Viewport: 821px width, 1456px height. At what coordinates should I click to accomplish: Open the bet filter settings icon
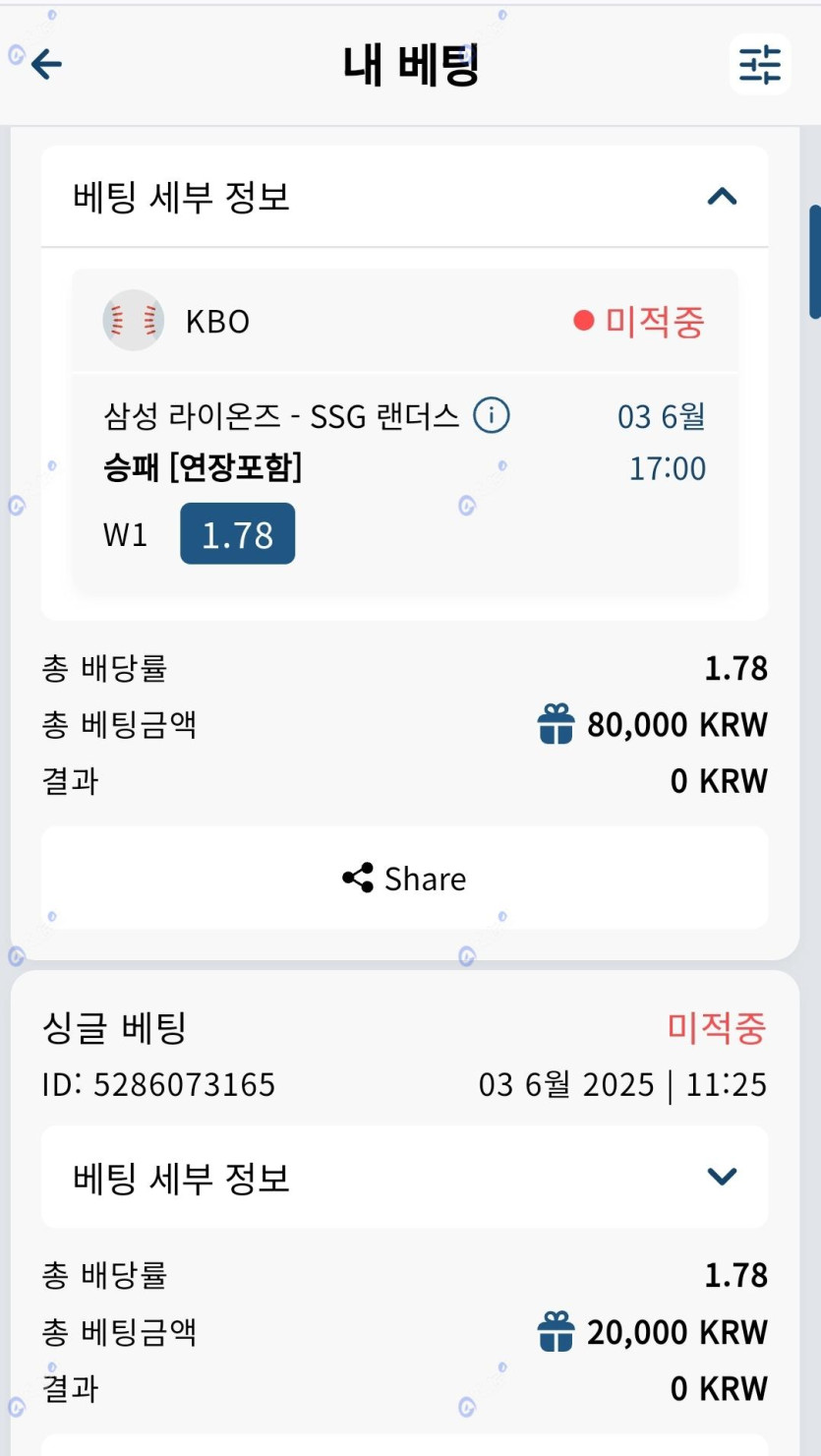(x=760, y=65)
